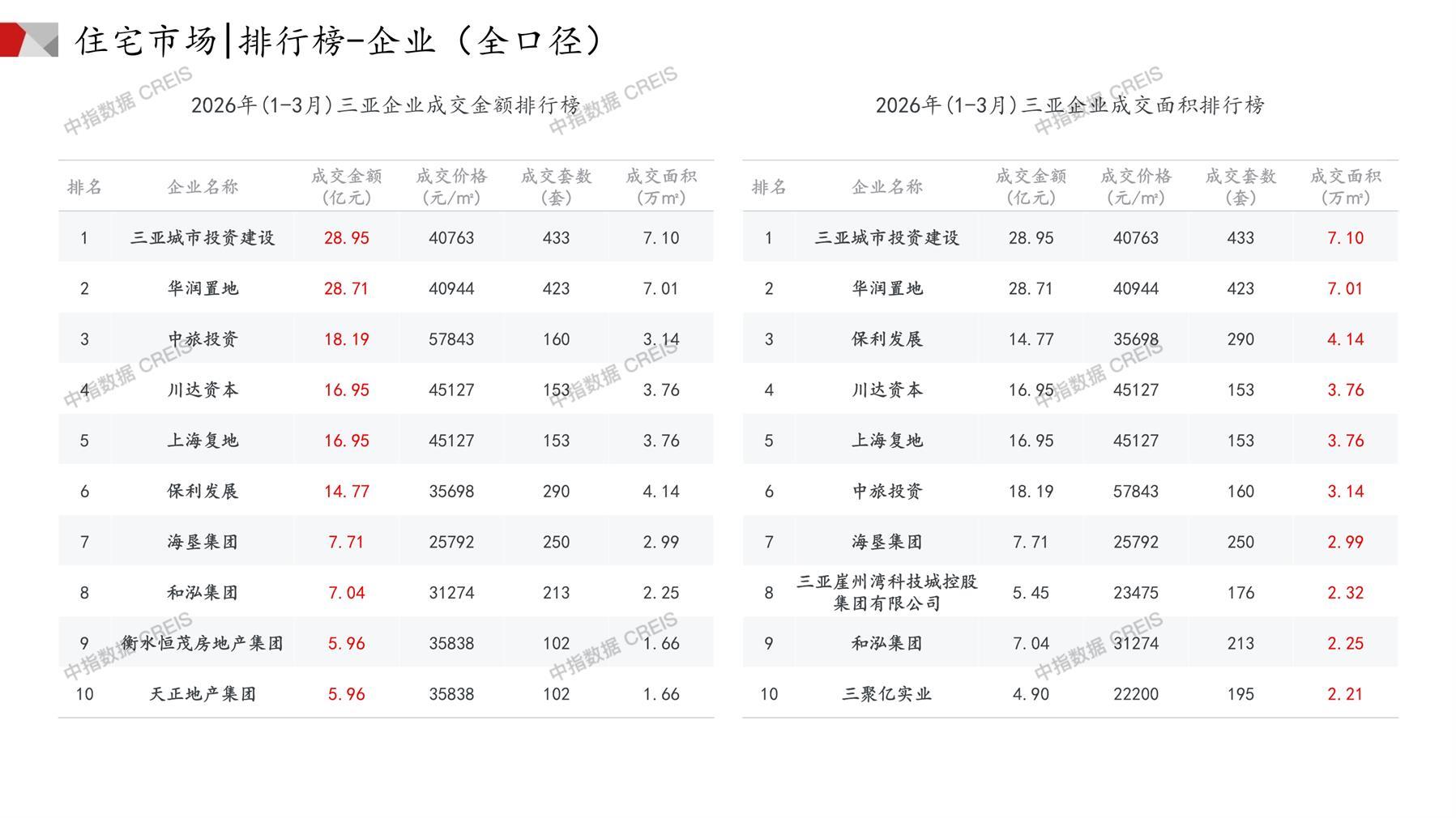1456x818 pixels.
Task: Click the red area value 2.32
Action: [1345, 593]
